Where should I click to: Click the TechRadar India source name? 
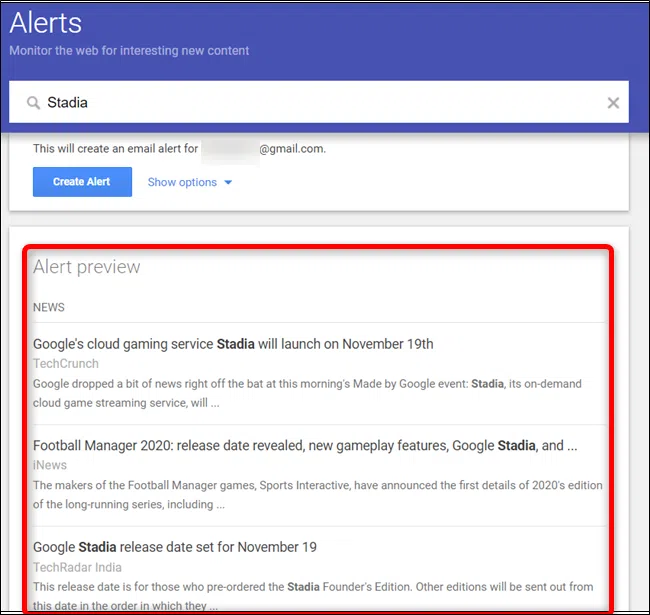click(x=77, y=567)
